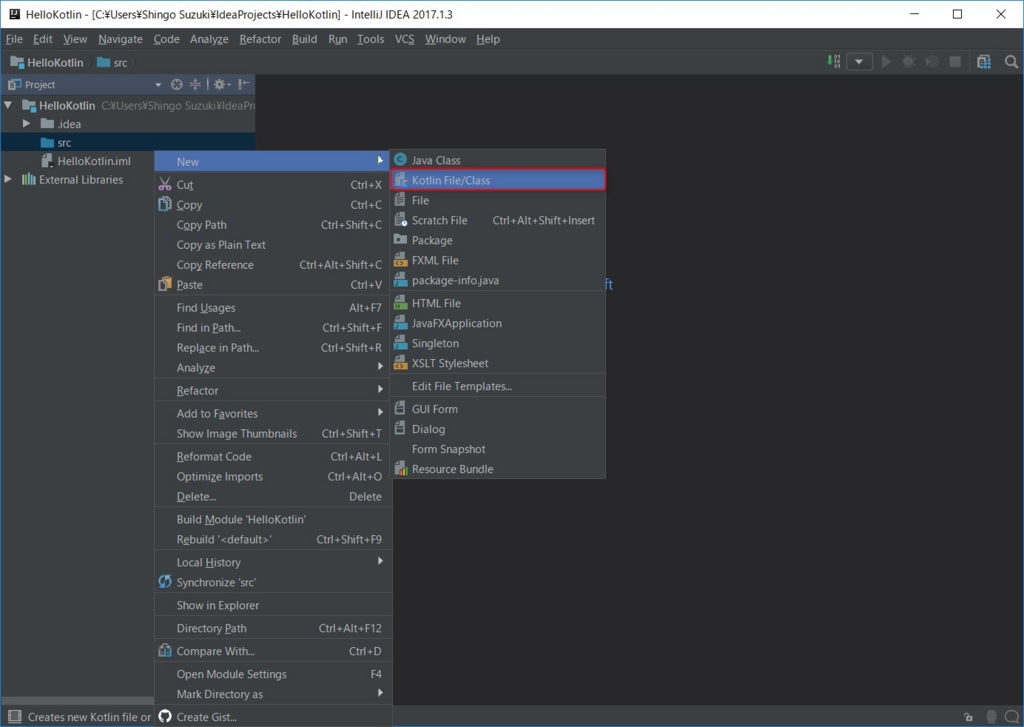1024x727 pixels.
Task: Click Cut in context menu
Action: (273, 185)
